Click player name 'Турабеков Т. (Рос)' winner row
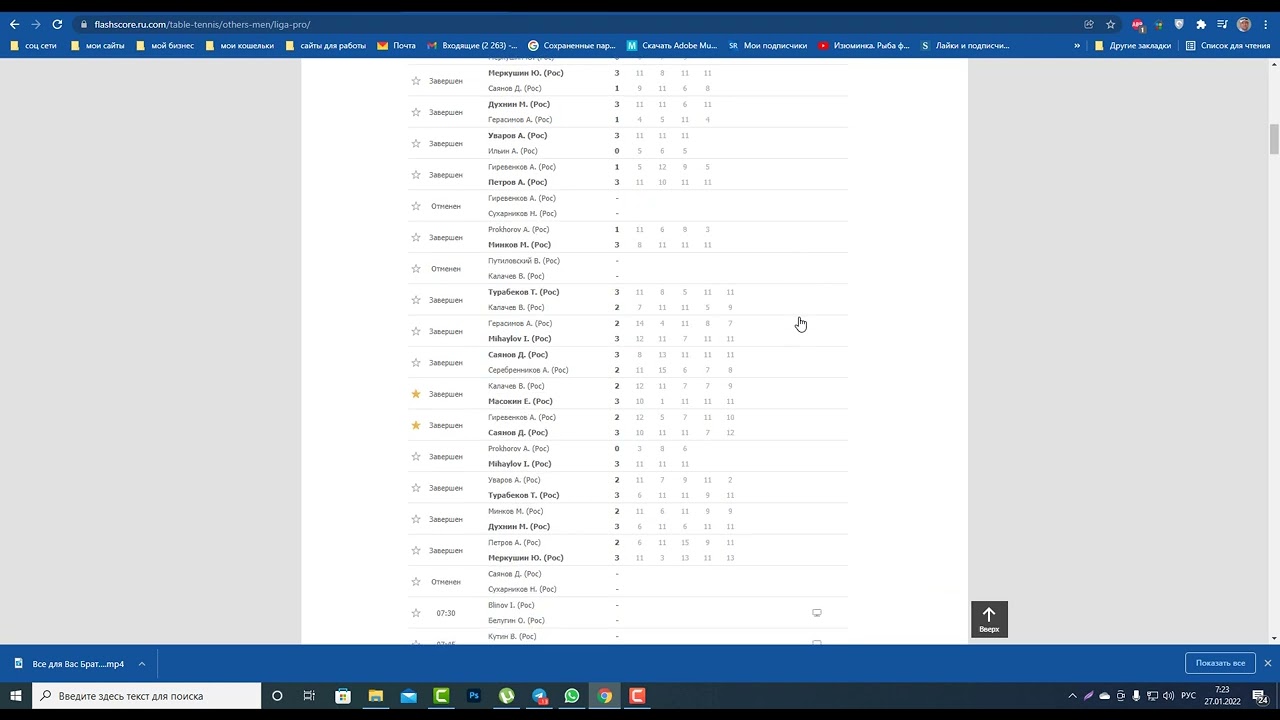Screen dimensions: 1280x720 [523, 292]
